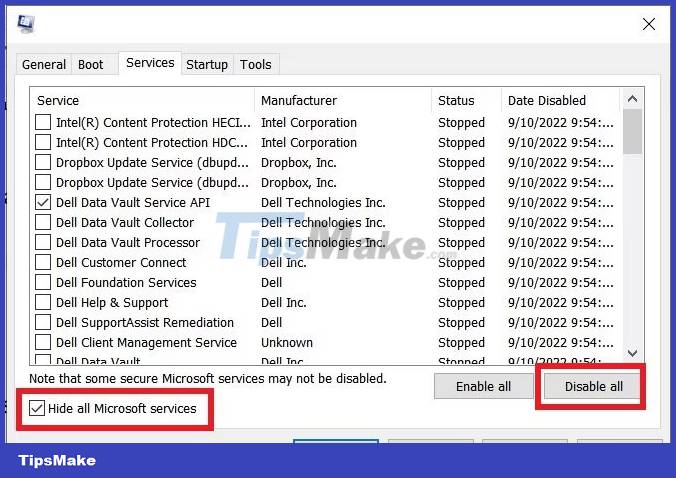Click Stopped status of Dell Help & Support
Image resolution: width=676 pixels, height=478 pixels.
(461, 303)
